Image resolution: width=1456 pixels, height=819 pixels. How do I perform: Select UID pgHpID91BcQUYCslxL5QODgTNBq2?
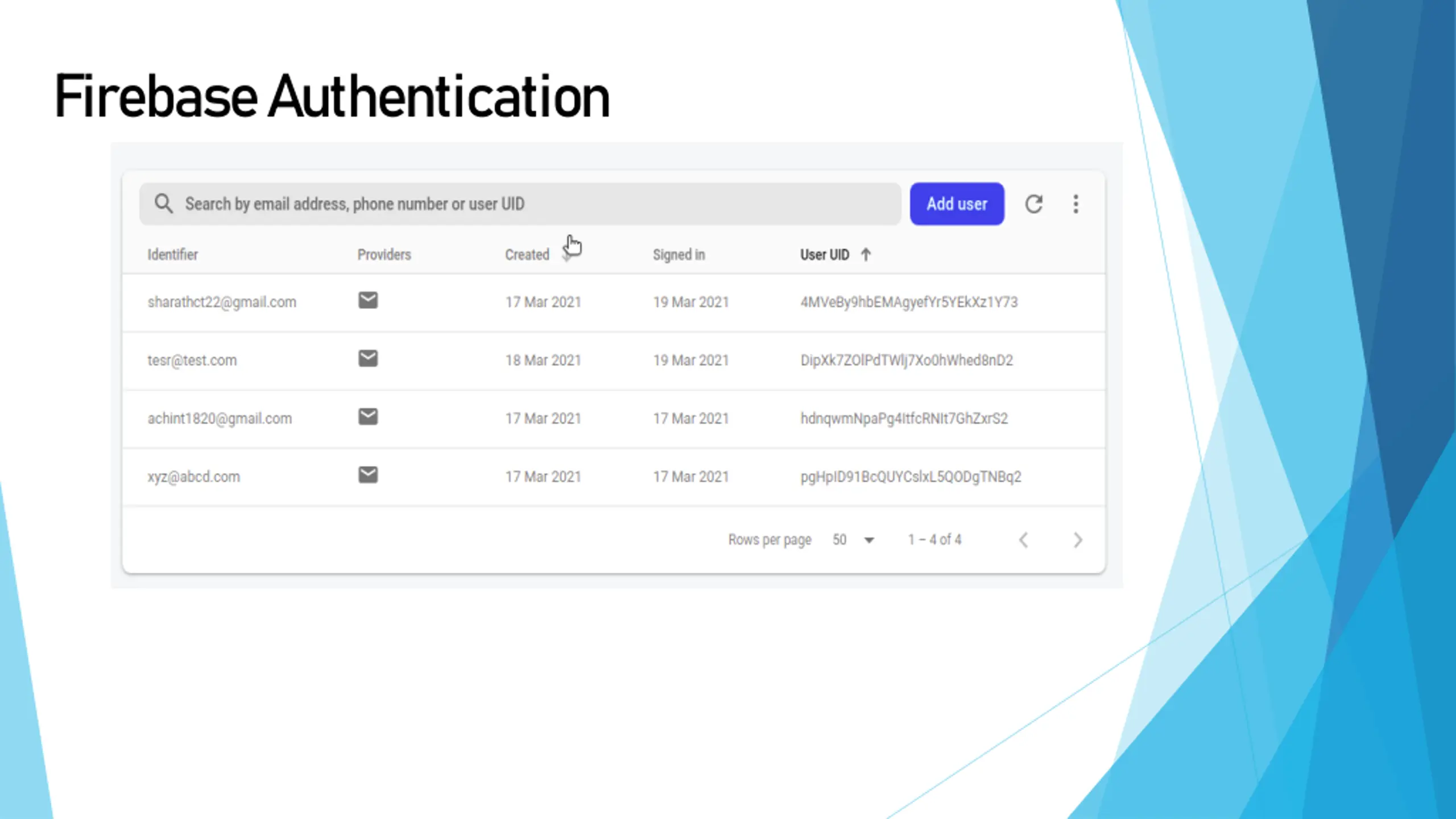pyautogui.click(x=911, y=477)
